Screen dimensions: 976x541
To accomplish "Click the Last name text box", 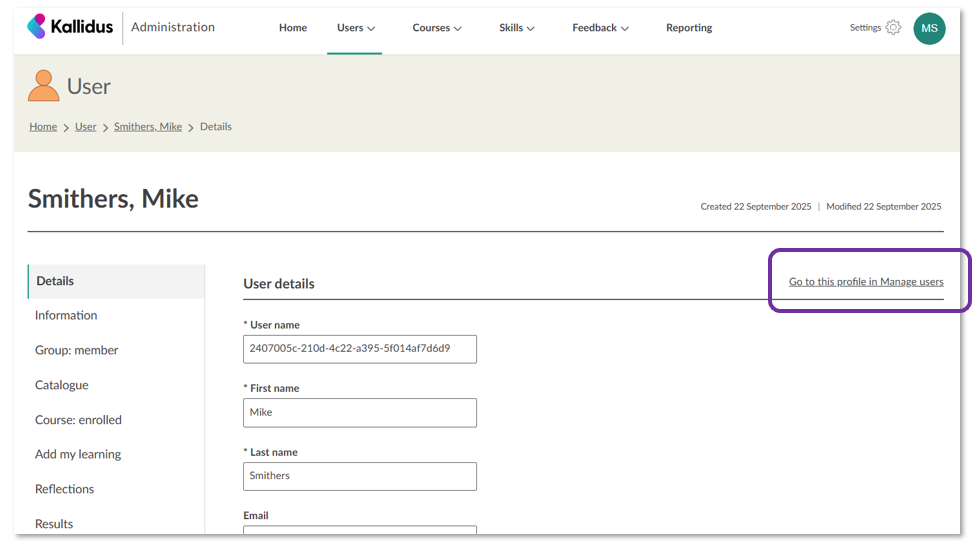I will pos(359,476).
